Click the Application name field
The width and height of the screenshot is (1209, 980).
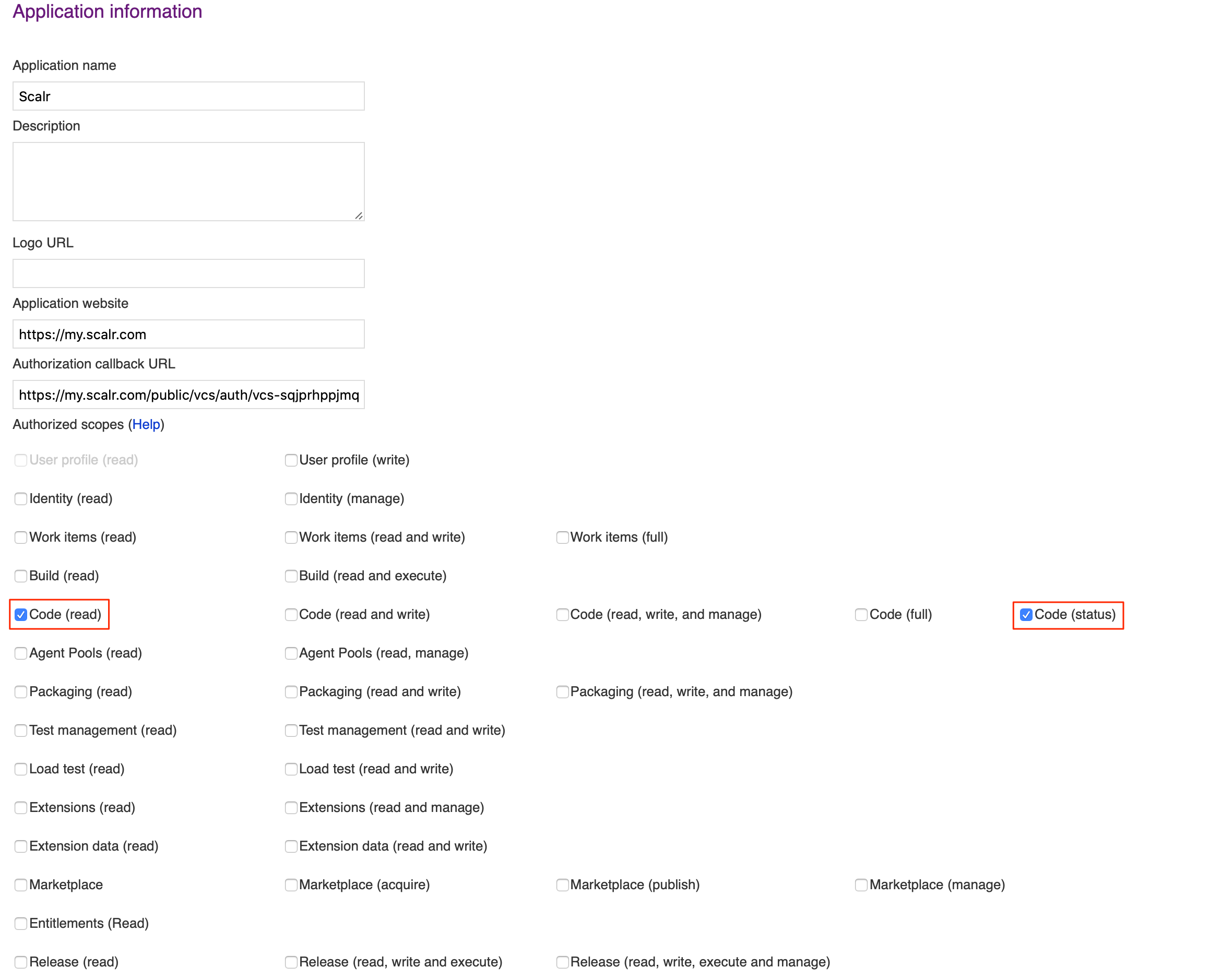point(188,96)
